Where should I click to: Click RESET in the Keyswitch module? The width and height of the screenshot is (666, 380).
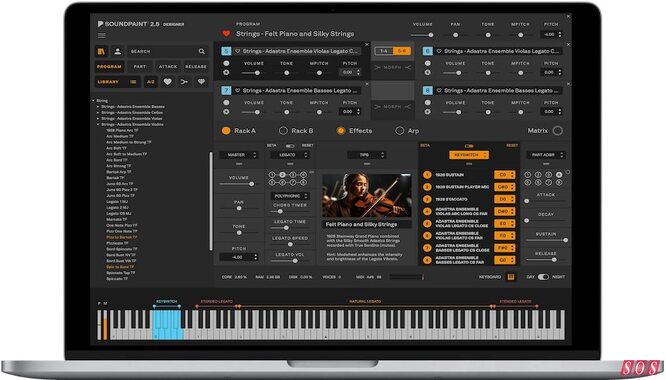[512, 146]
